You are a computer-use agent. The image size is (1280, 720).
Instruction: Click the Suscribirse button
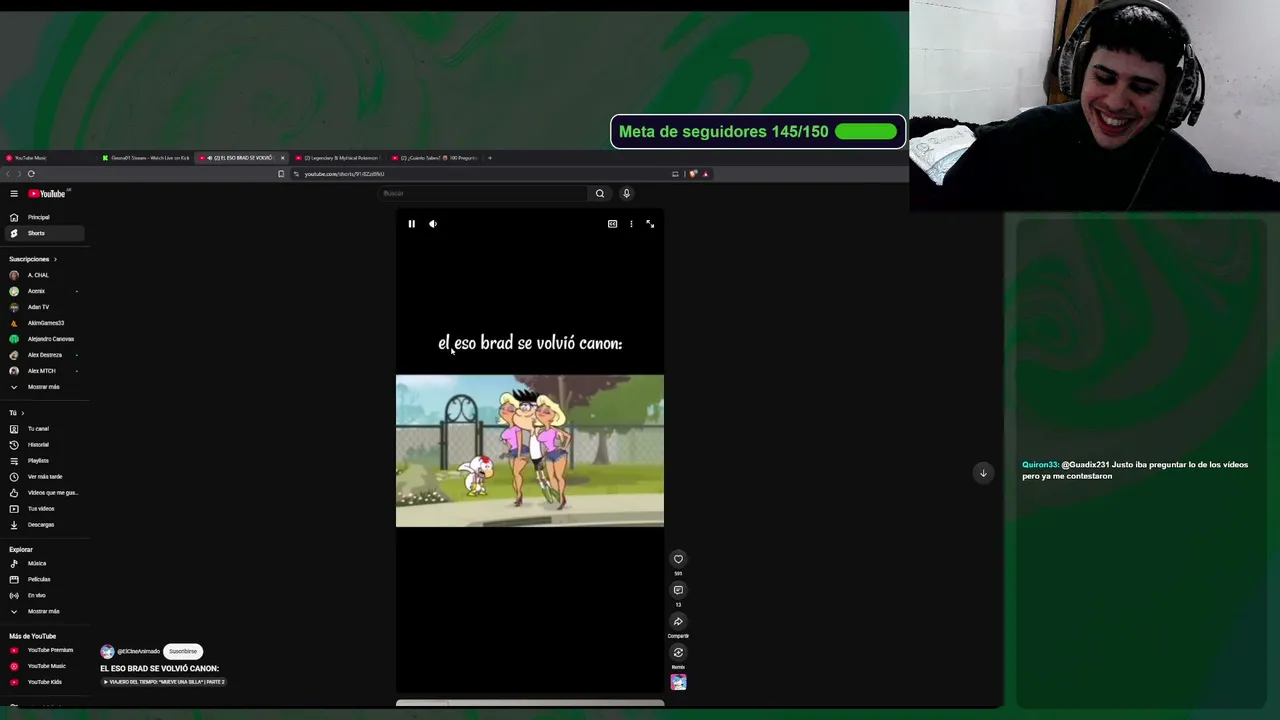(x=183, y=651)
